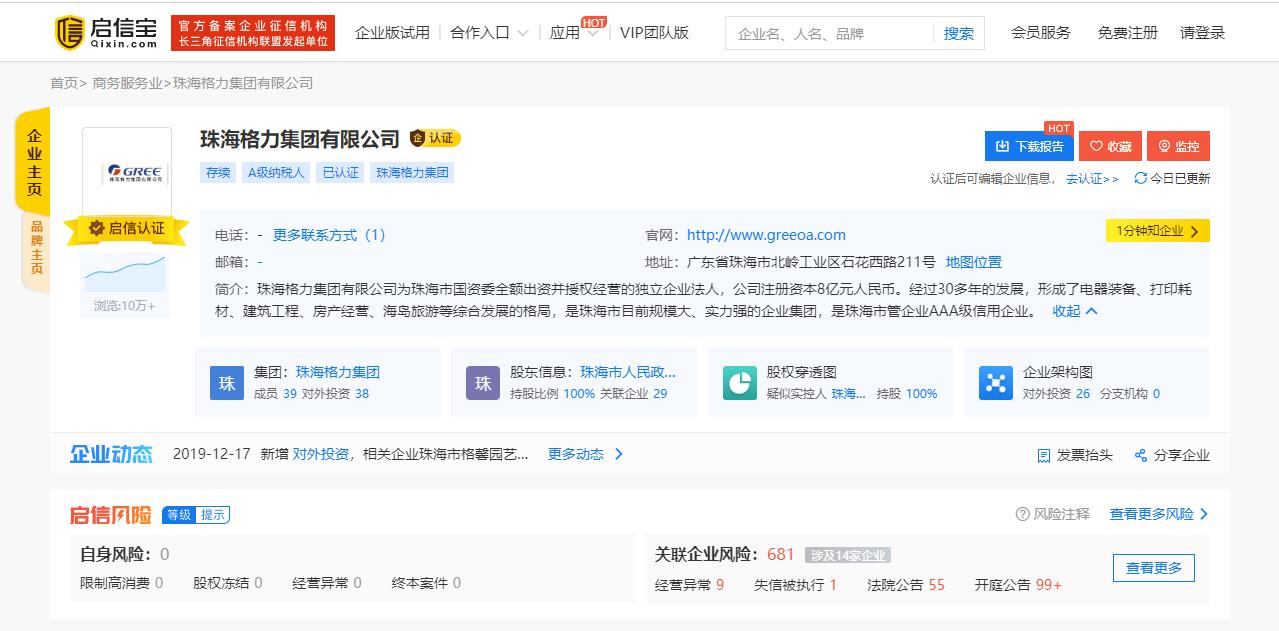Screen dimensions: 1279x631
Task: Click the 股权穿透图 pie chart icon
Action: 740,383
